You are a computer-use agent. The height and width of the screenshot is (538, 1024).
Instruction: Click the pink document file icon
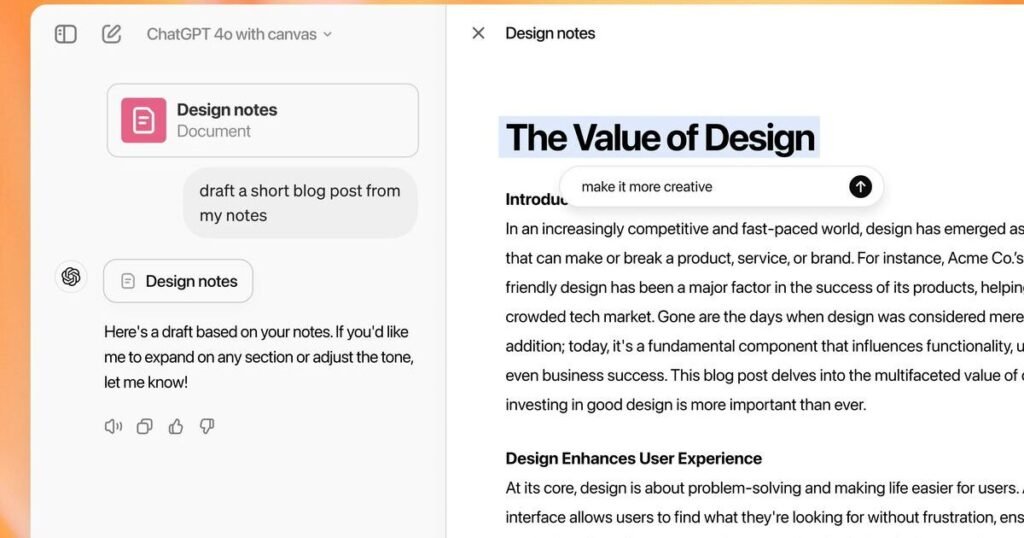(x=144, y=120)
